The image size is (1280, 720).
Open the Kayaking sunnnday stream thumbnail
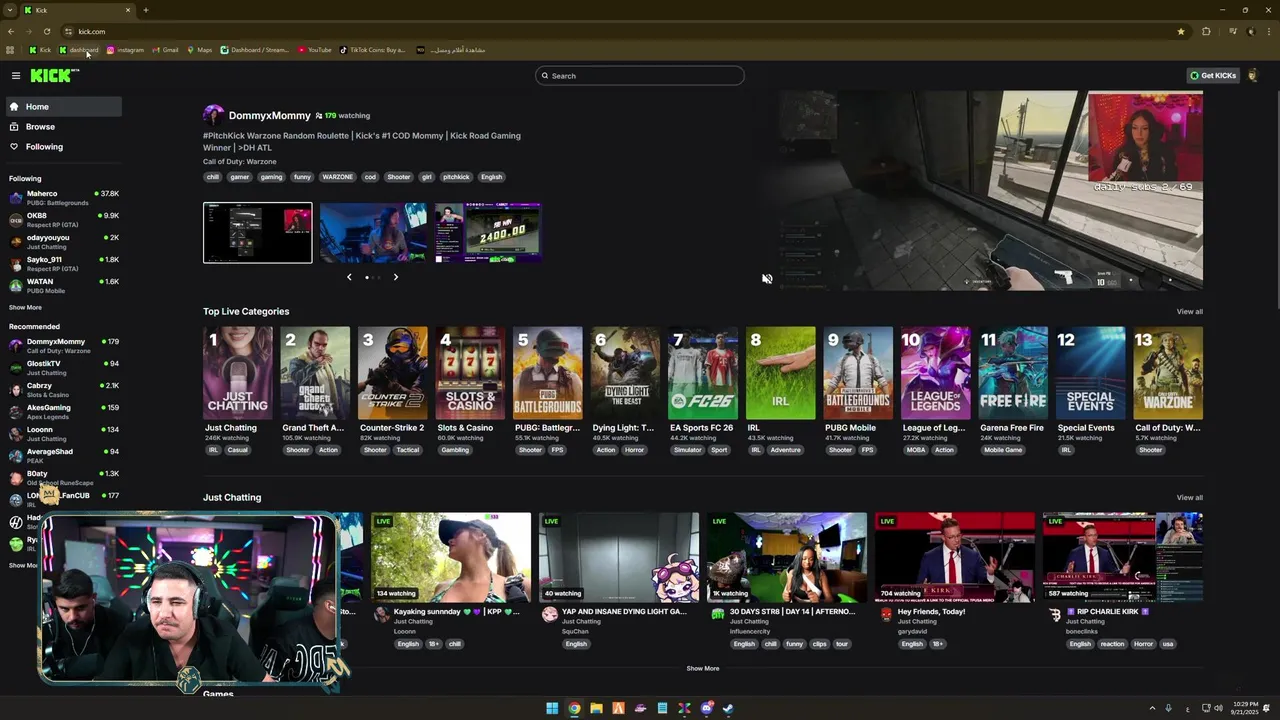coord(451,558)
